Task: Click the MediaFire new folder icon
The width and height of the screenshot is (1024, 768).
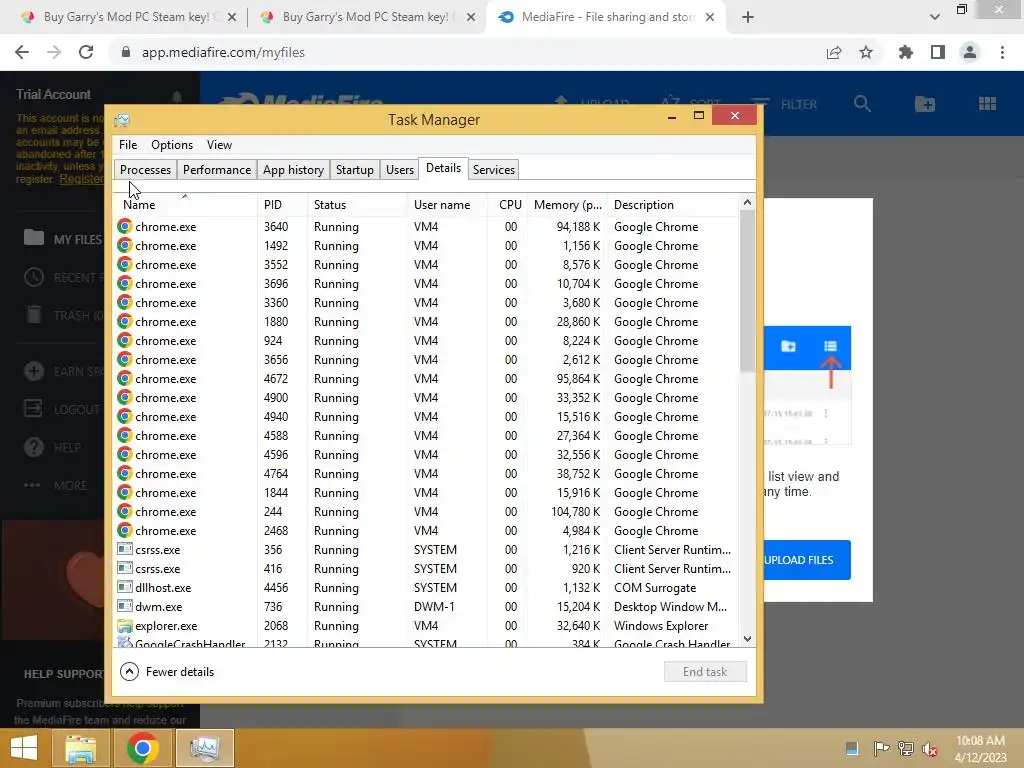Action: point(925,104)
